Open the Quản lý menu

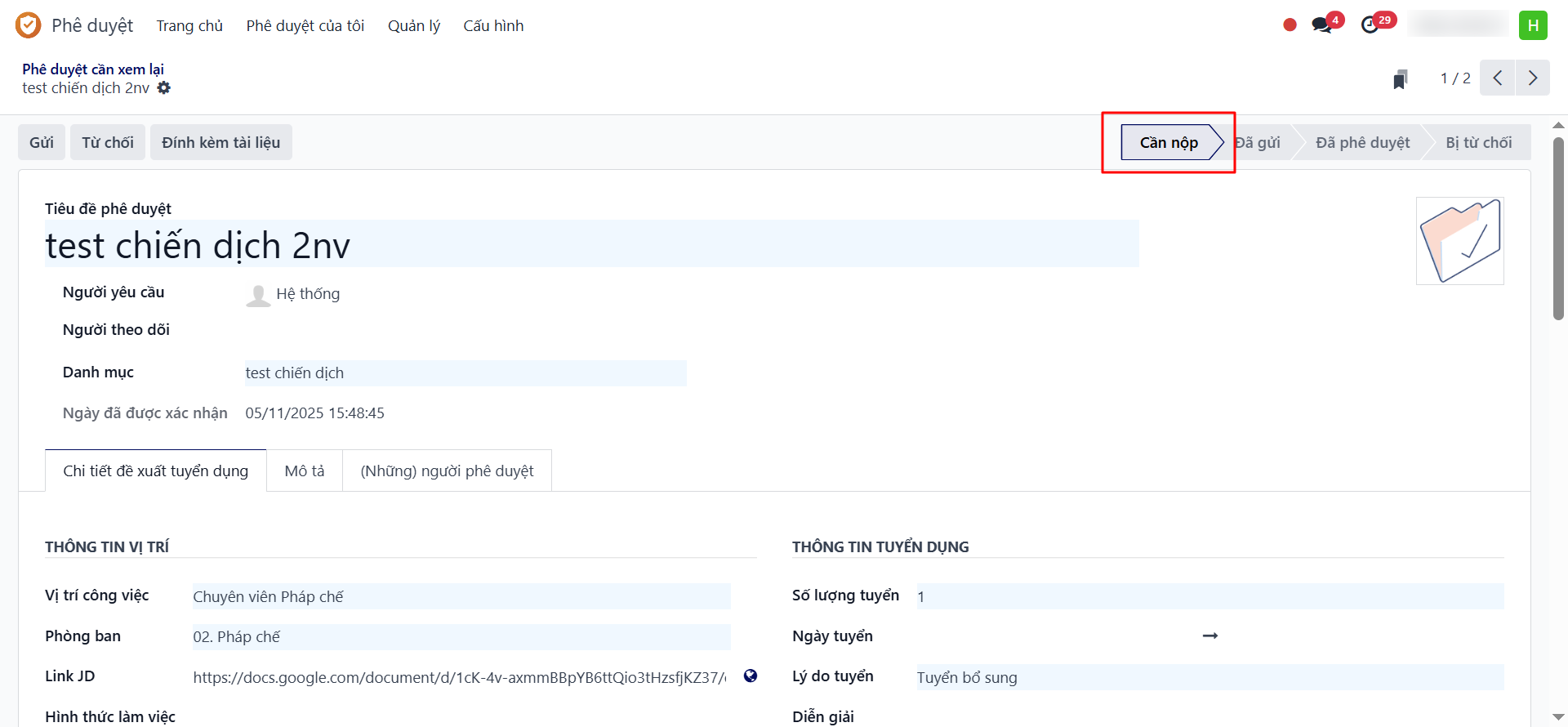click(413, 26)
